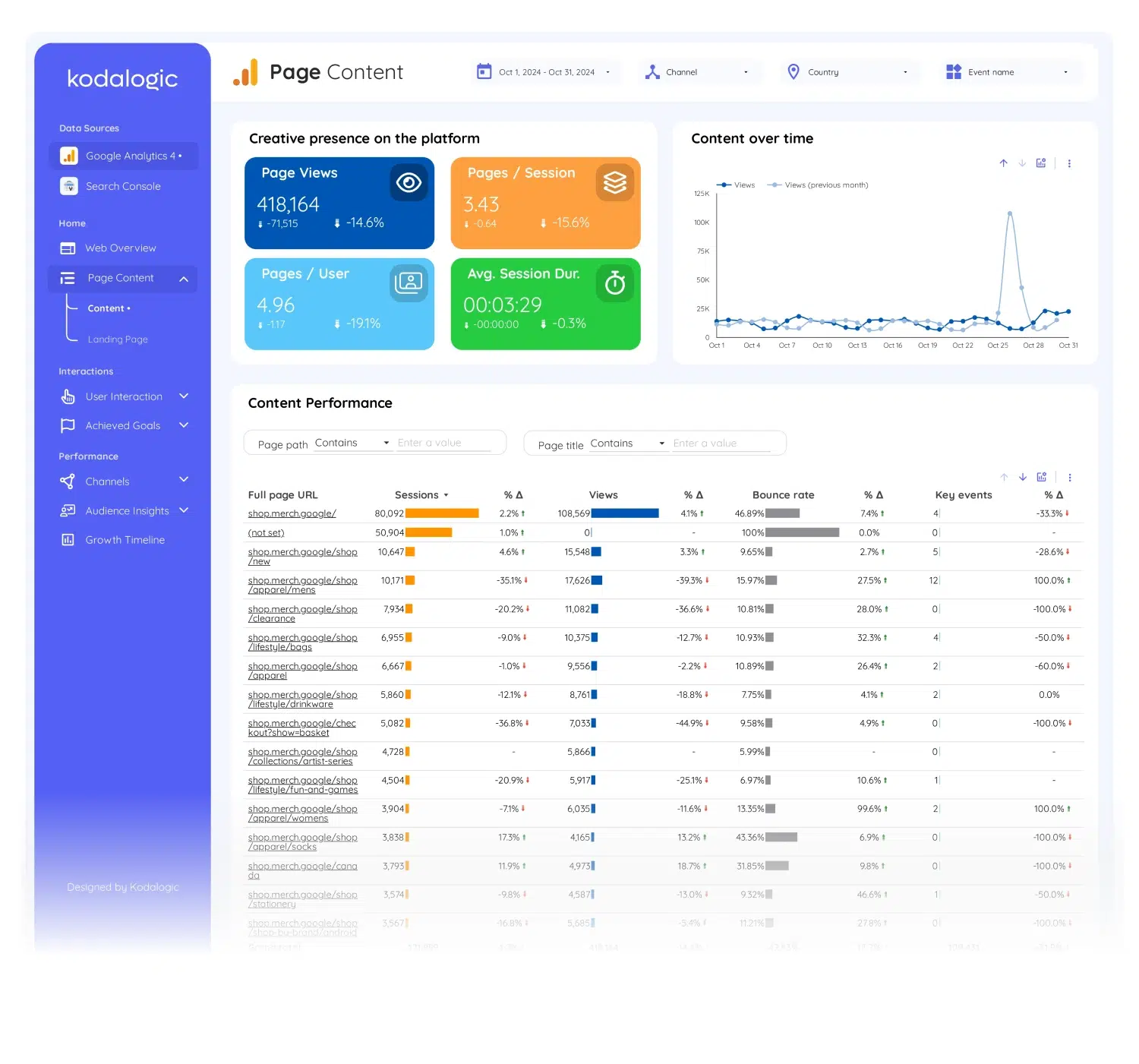Click the stopwatch icon on Avg. Session Dur. card
This screenshot has width=1139, height=1064.
coord(614,283)
